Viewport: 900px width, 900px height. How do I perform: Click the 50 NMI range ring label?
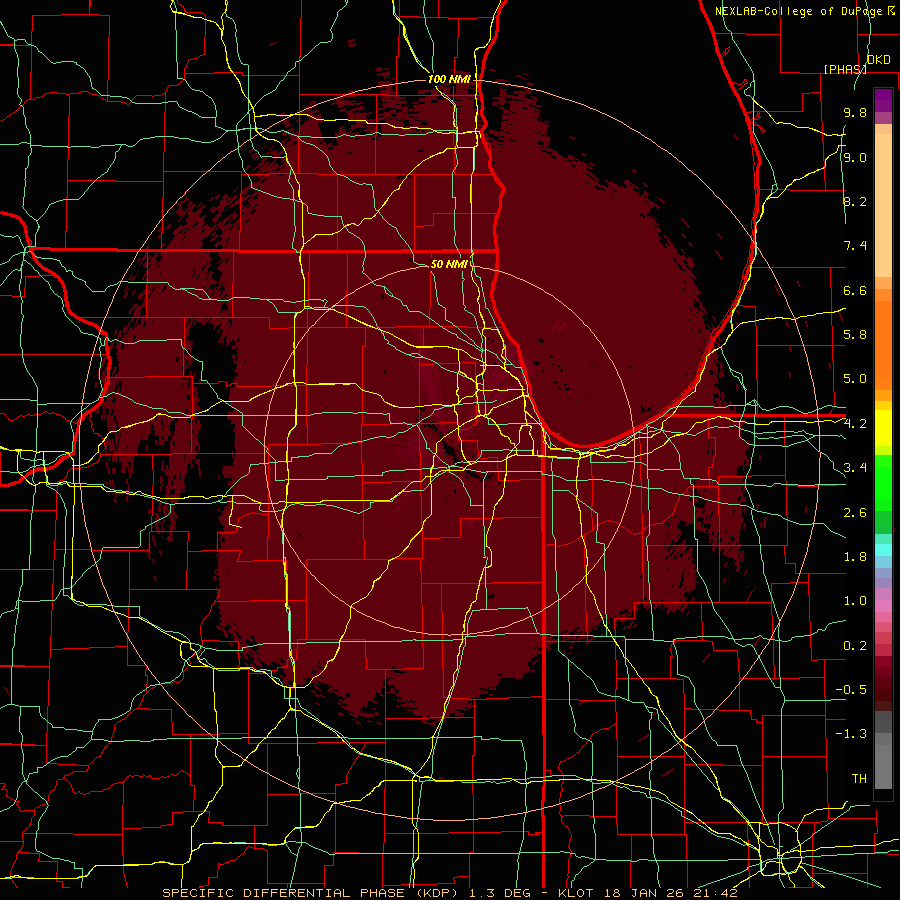[x=449, y=264]
